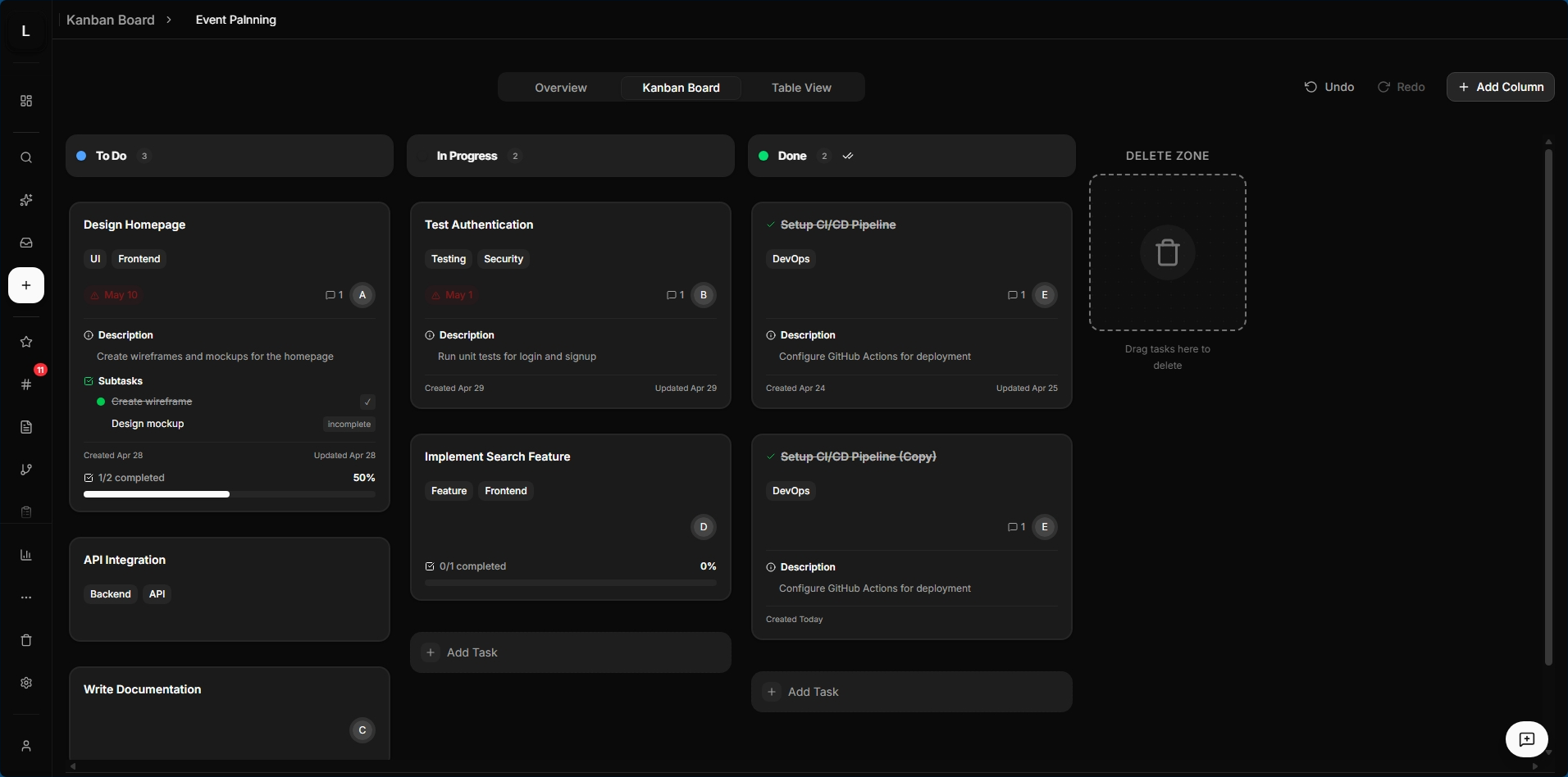Switch to the Overview tab
The image size is (1568, 777).
561,87
